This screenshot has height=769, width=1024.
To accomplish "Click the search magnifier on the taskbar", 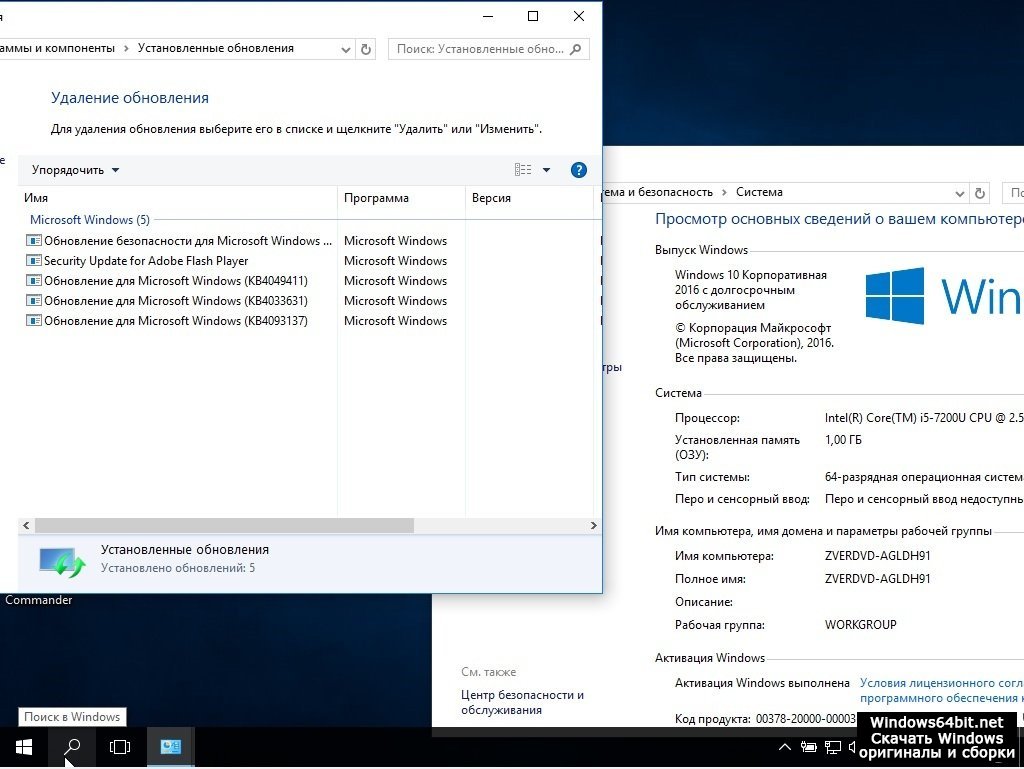I will (x=72, y=747).
